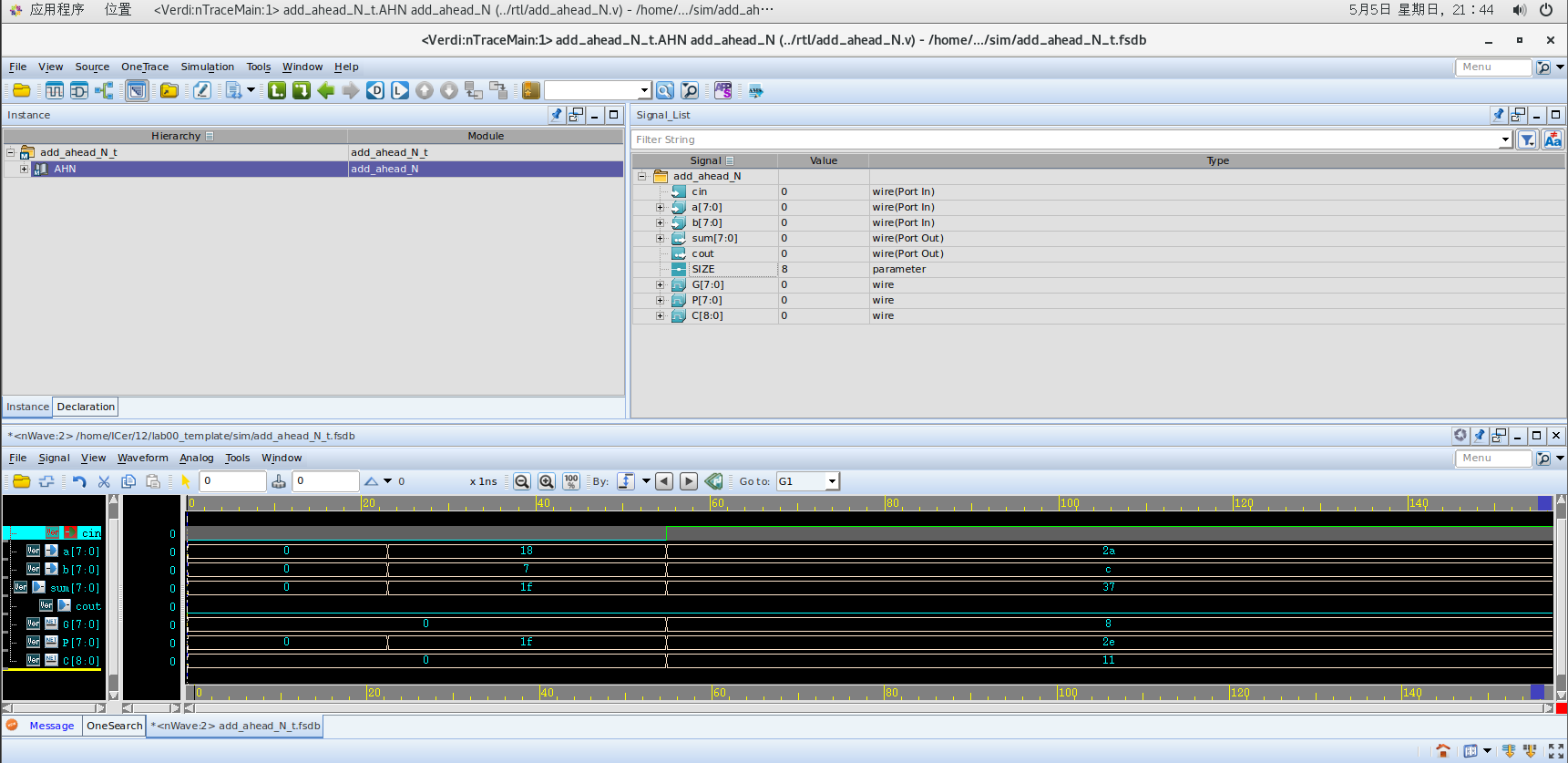Image resolution: width=1568 pixels, height=763 pixels.
Task: Toggle the pin button on the nWave panel
Action: click(x=1480, y=436)
